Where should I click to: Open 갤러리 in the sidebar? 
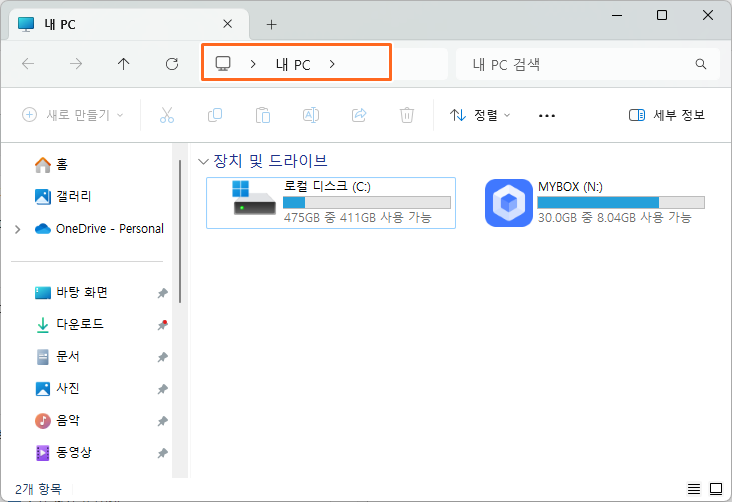[63, 196]
